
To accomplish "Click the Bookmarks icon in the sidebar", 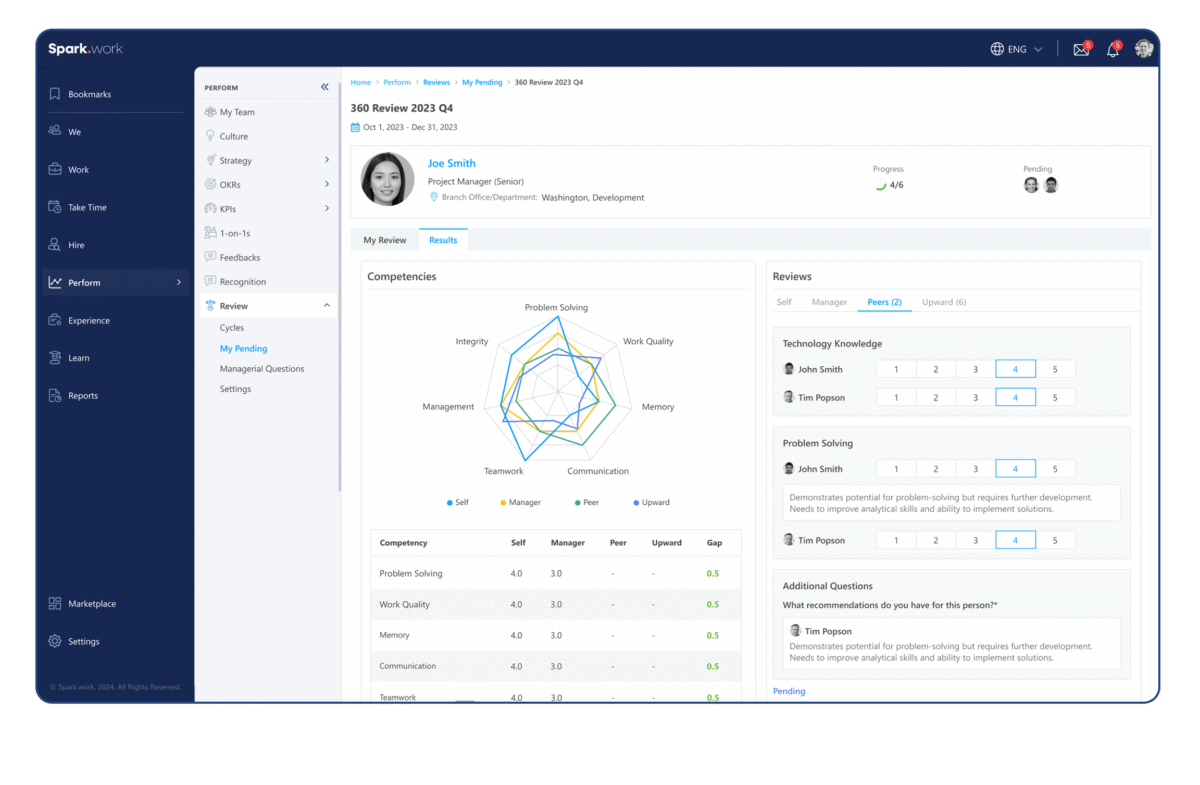I will tap(55, 94).
